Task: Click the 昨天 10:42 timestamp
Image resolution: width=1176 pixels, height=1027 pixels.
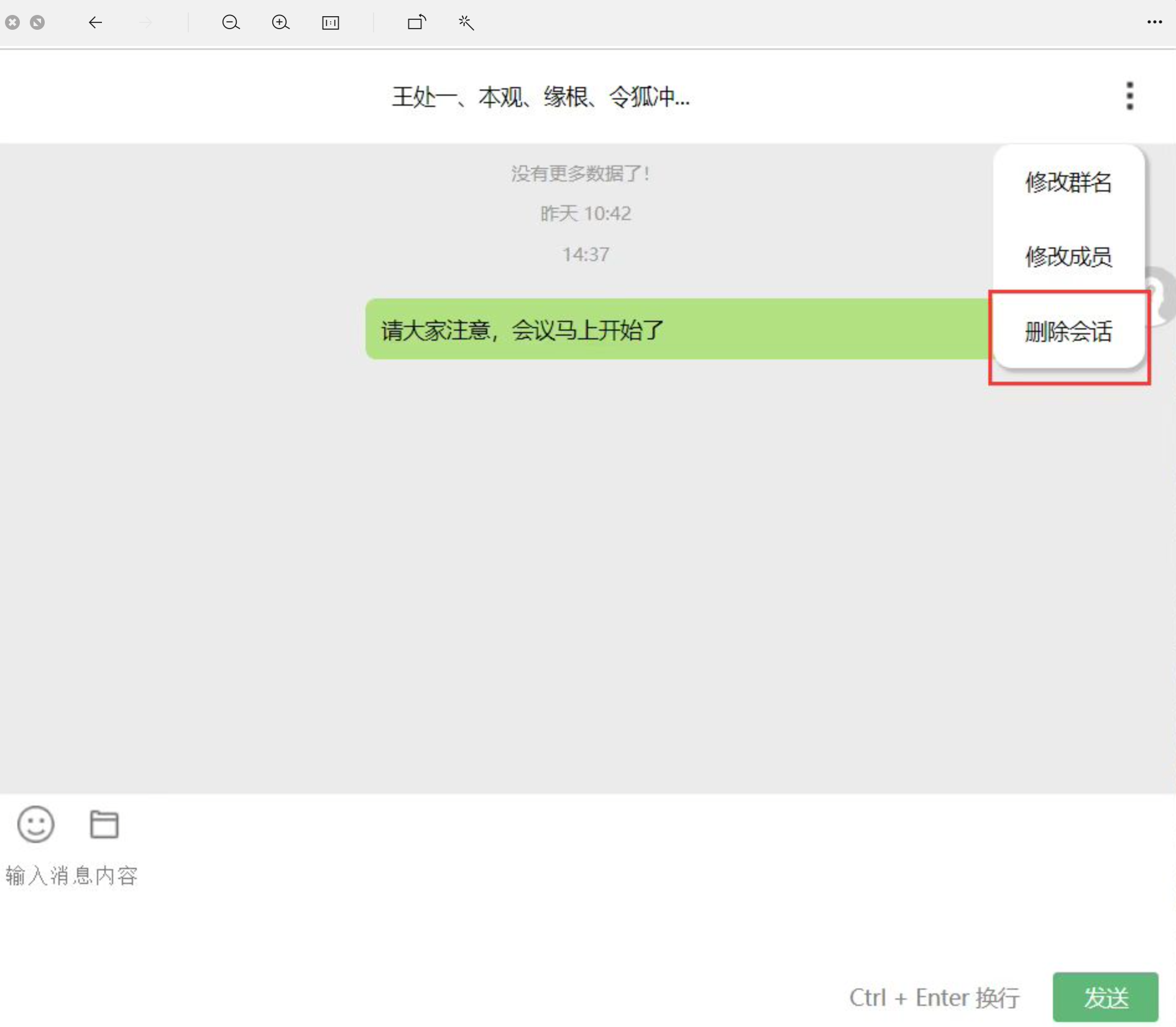Action: coord(585,213)
